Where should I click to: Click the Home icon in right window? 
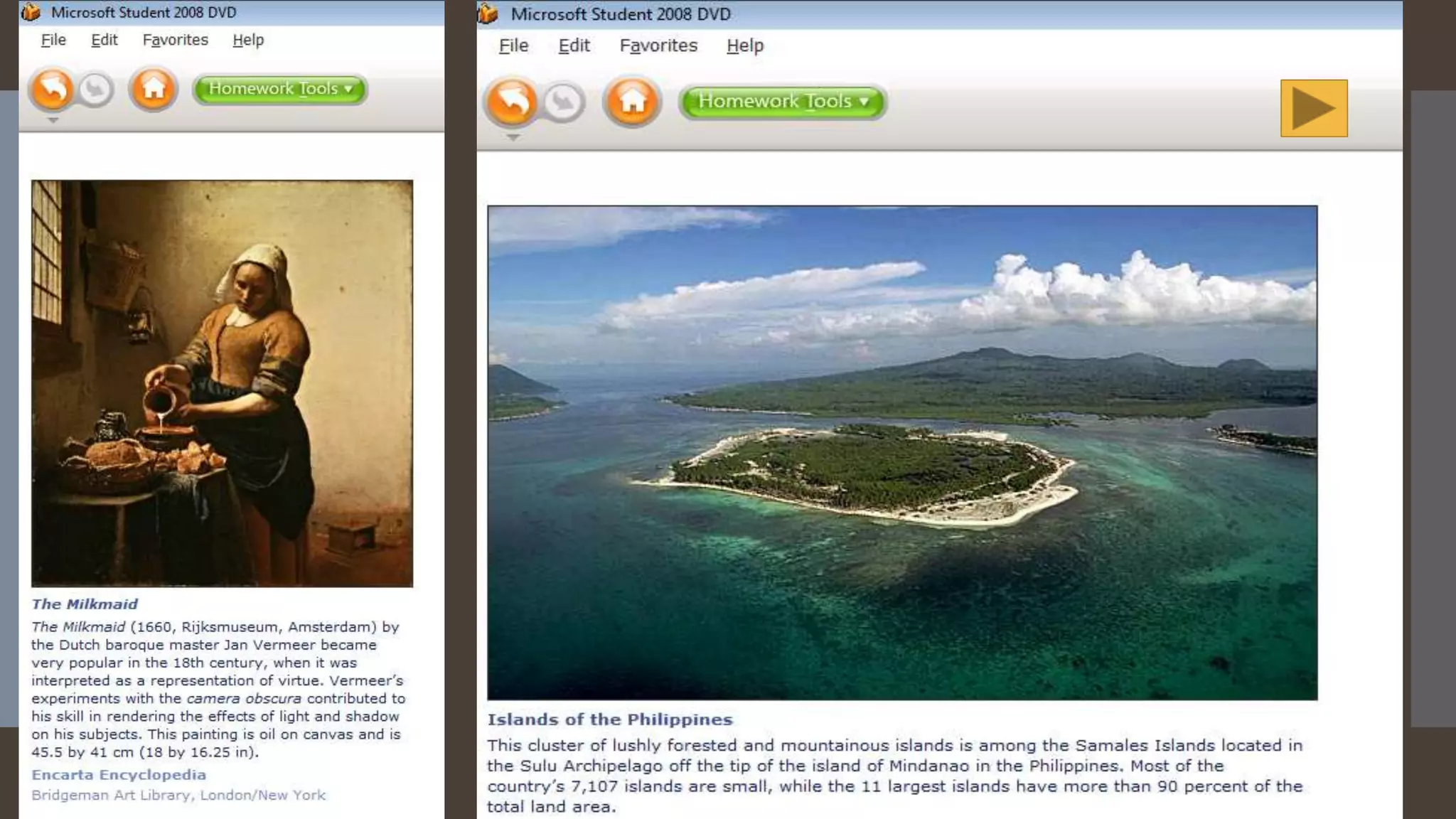coord(632,102)
